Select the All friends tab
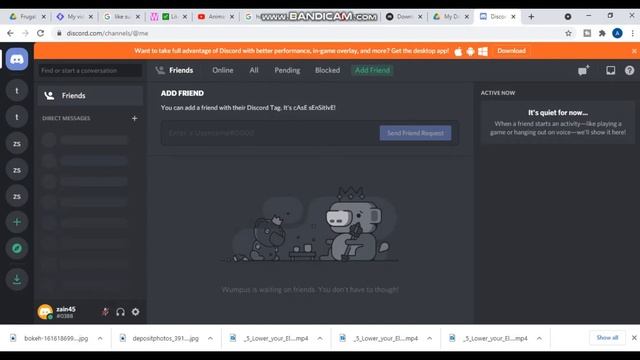Screen dimensions: 640x360 (254, 70)
